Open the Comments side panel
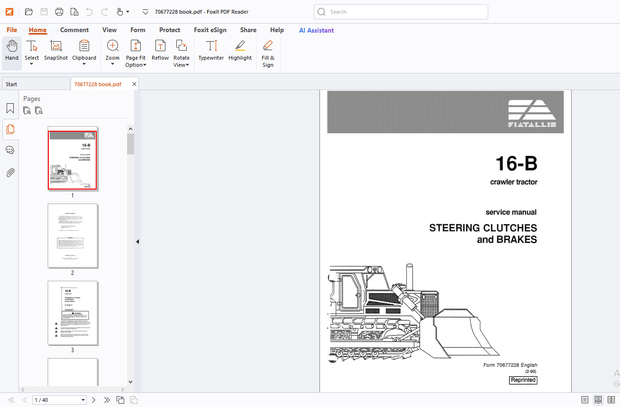This screenshot has height=407, width=620. click(10, 150)
